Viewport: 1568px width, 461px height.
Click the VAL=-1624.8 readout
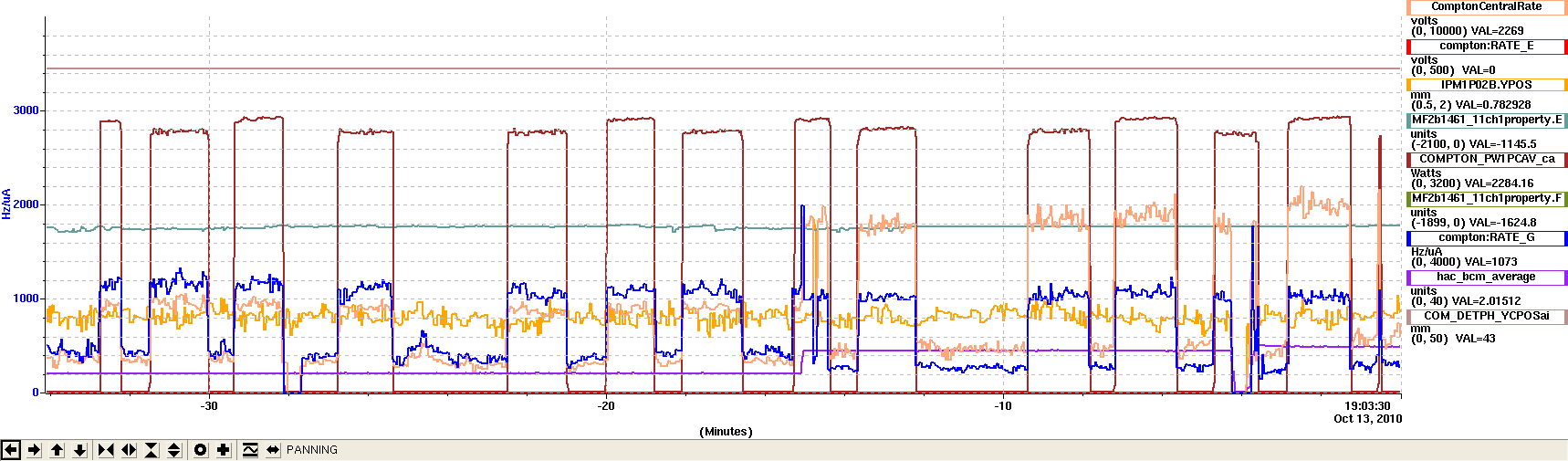[x=1503, y=223]
